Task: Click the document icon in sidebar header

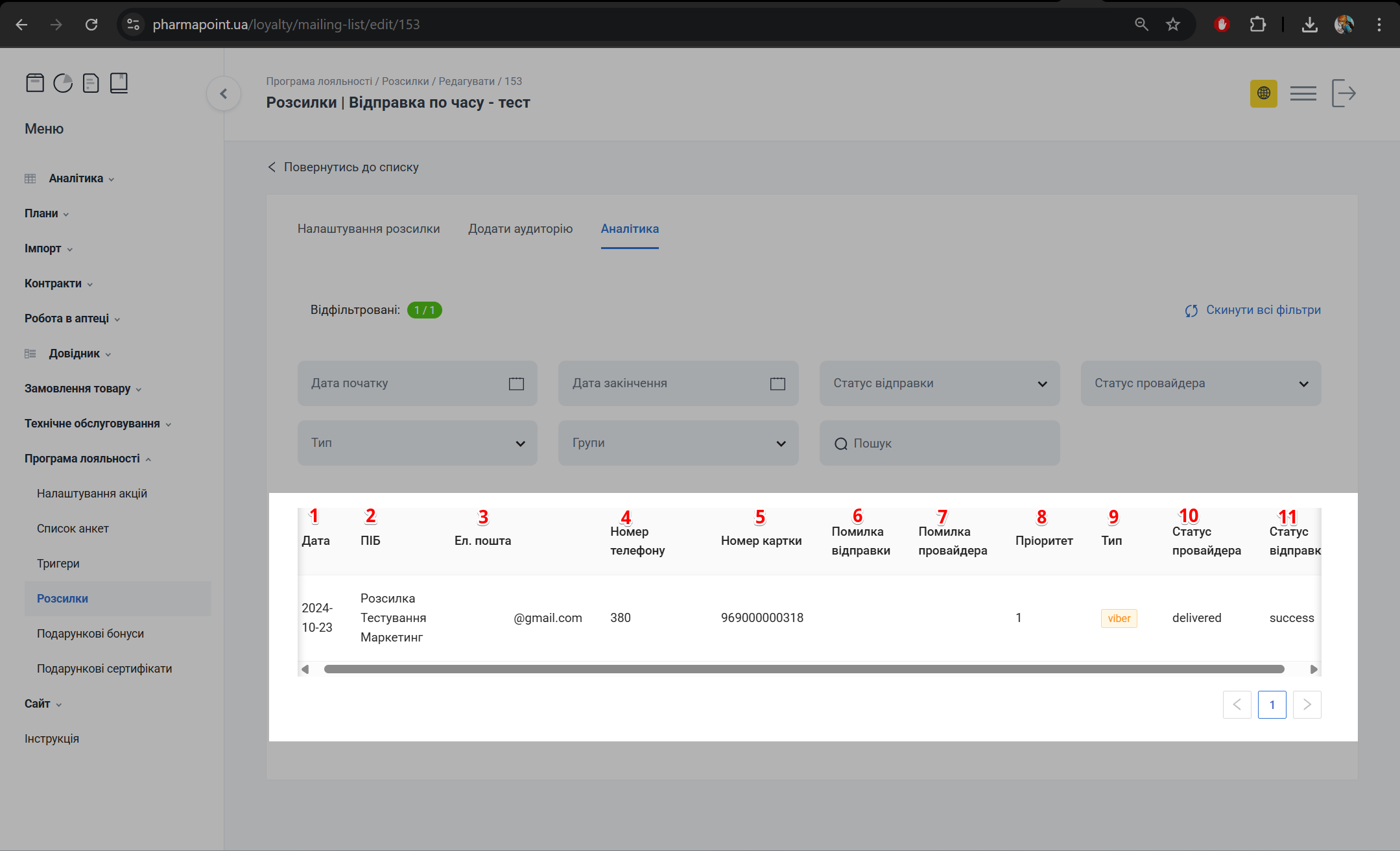Action: (91, 83)
